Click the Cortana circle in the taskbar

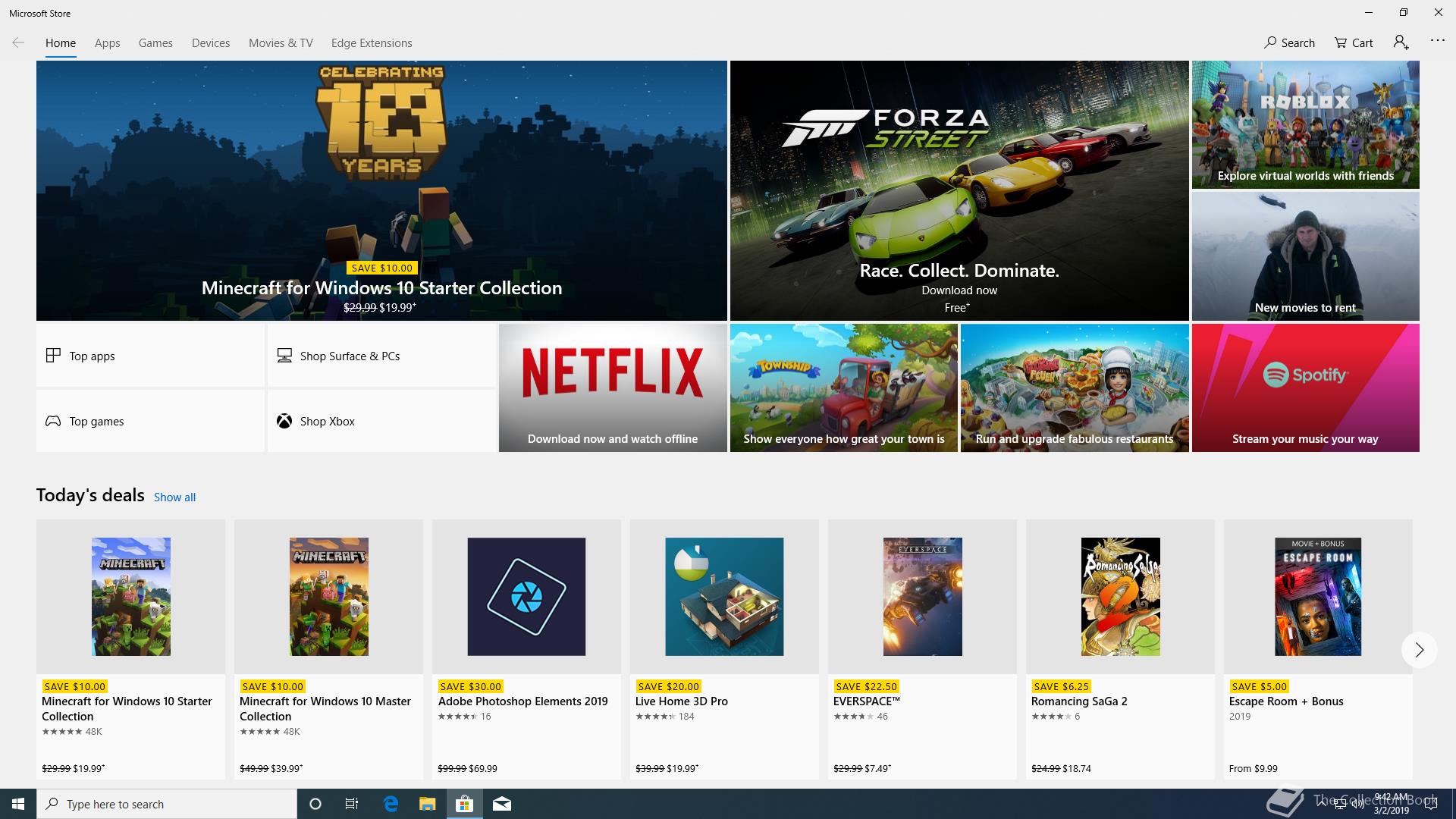pos(315,804)
